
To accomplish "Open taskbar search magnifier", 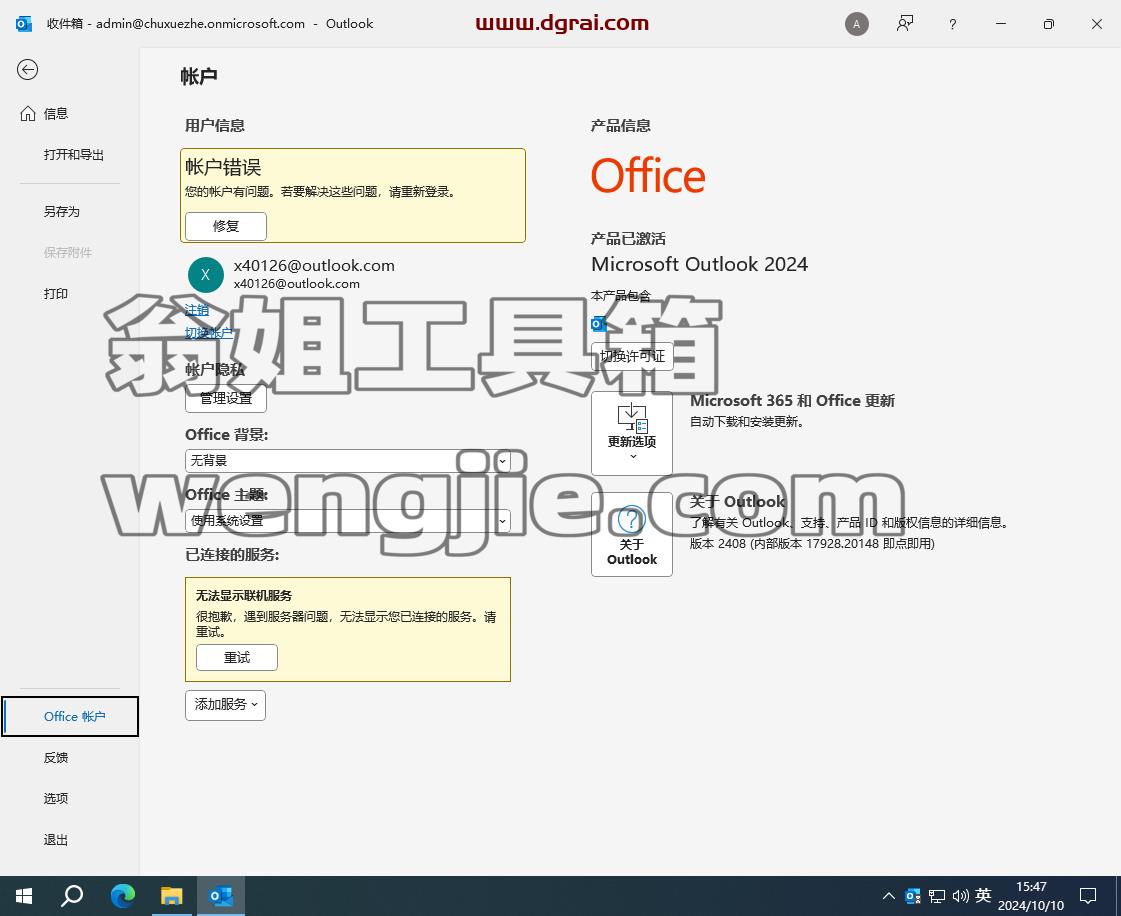I will (x=72, y=896).
